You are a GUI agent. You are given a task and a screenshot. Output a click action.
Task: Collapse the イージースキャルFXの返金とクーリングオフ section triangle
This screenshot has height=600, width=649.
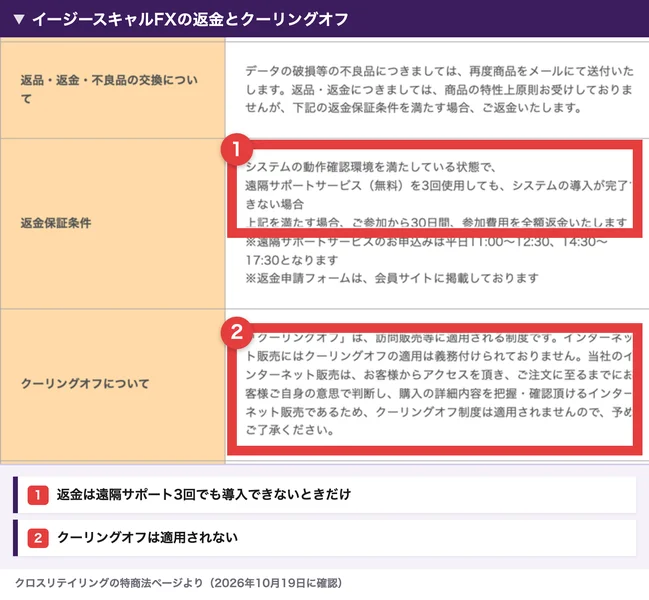pos(19,19)
